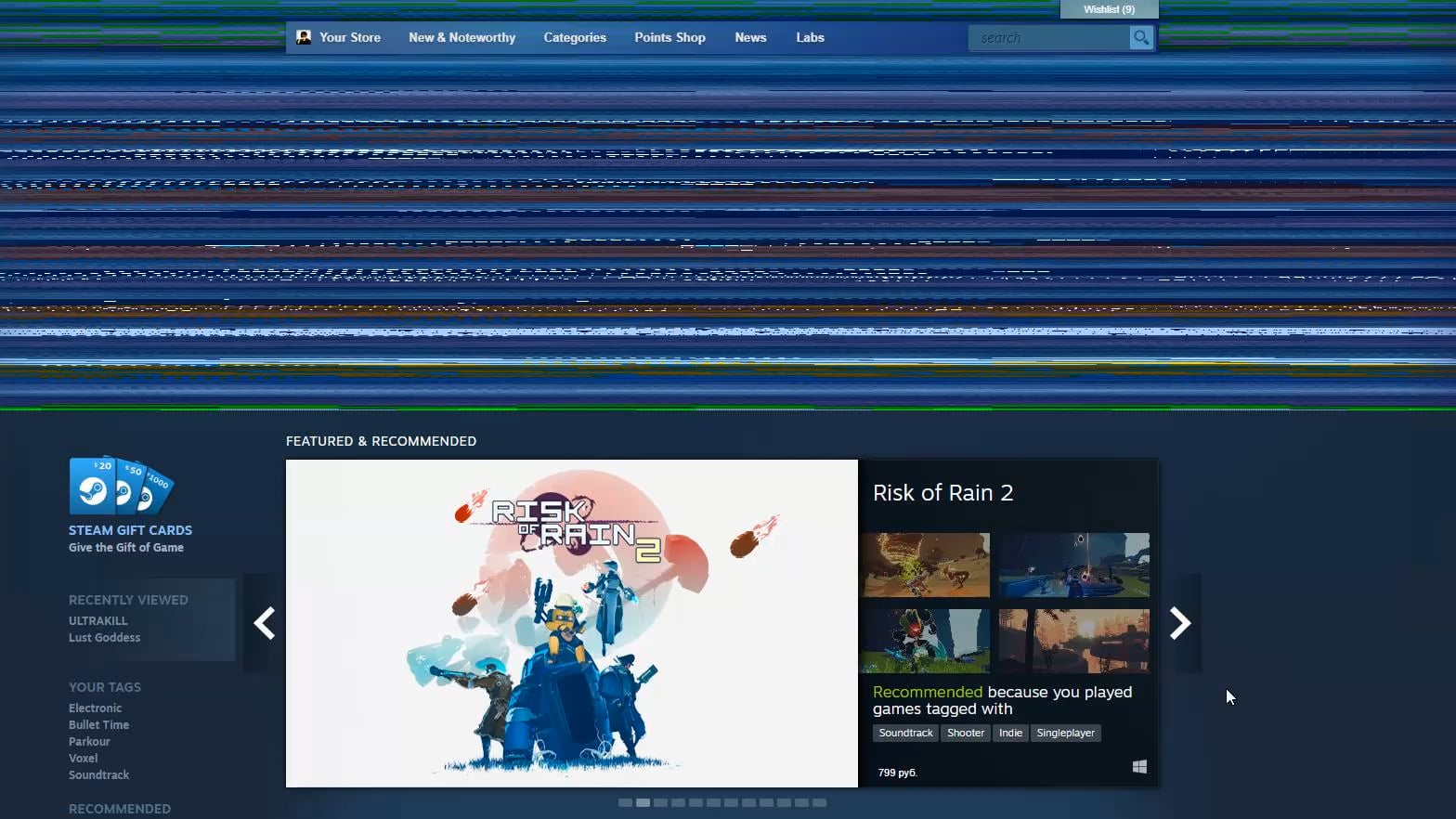
Task: Select the first carousel page indicator
Action: [x=625, y=803]
